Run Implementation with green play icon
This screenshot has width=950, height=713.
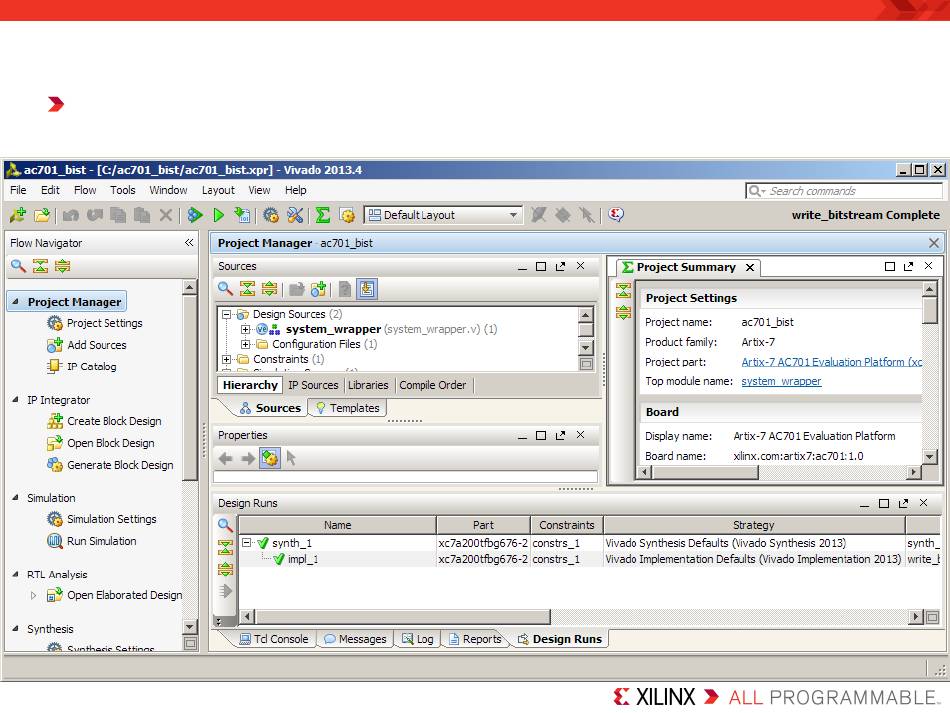(219, 214)
